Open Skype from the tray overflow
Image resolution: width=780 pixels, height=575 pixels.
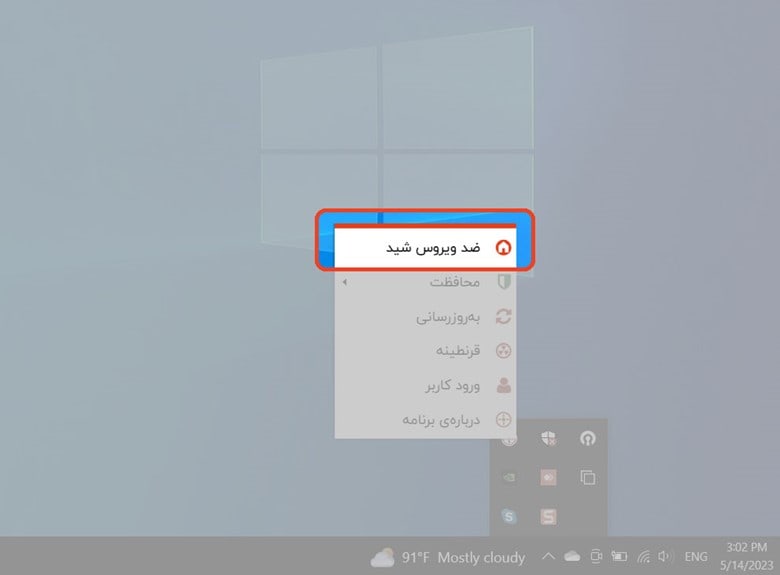[x=509, y=516]
